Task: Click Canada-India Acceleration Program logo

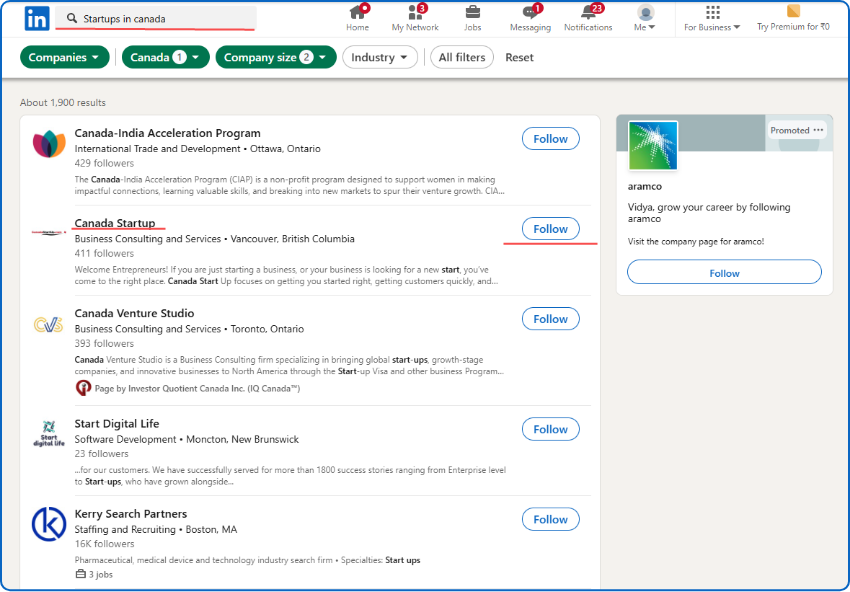Action: pyautogui.click(x=49, y=144)
